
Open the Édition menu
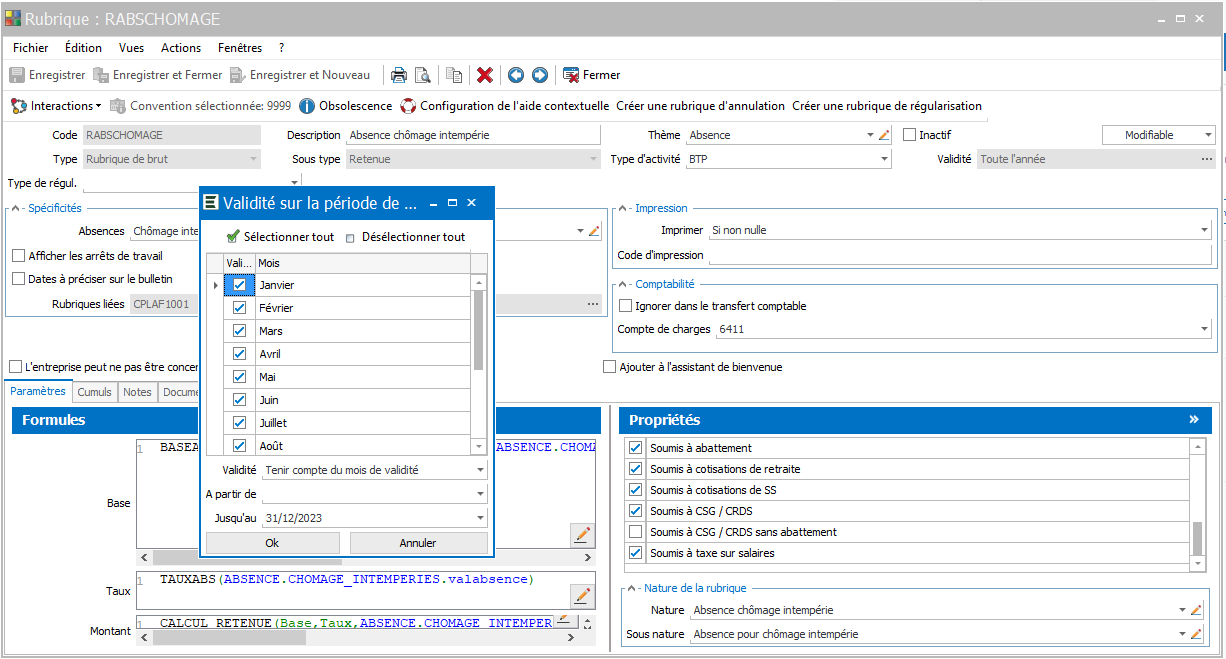pyautogui.click(x=83, y=48)
